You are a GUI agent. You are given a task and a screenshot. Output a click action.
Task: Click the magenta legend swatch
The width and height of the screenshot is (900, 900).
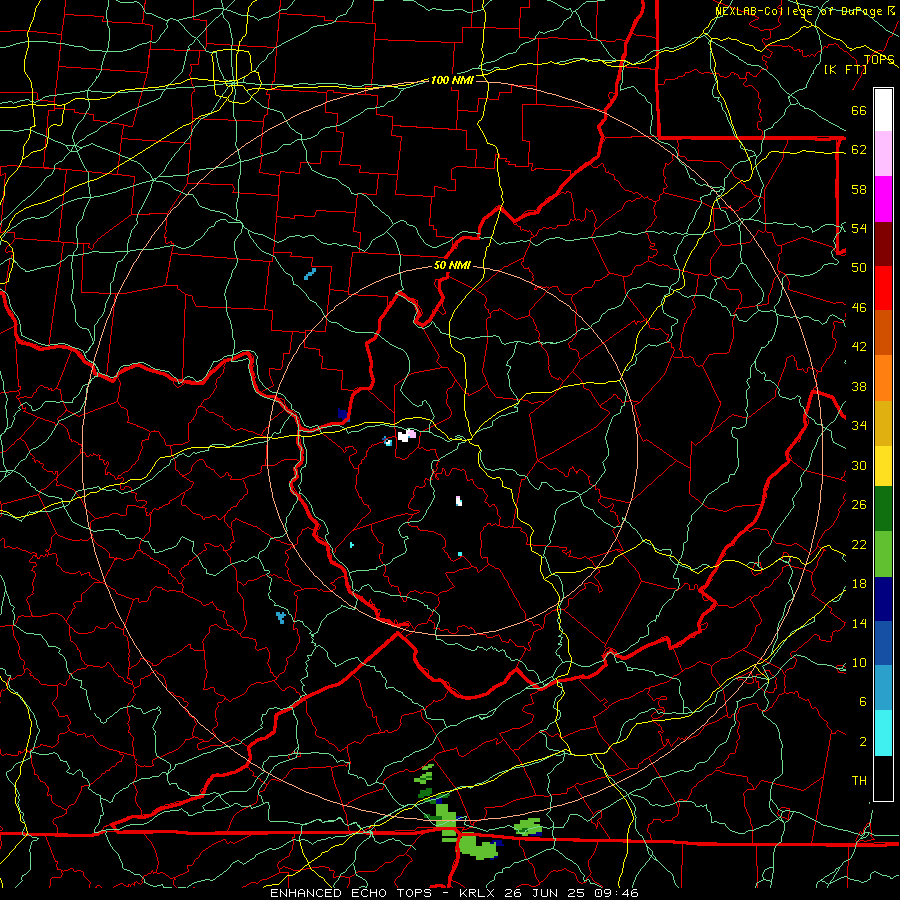[x=883, y=199]
